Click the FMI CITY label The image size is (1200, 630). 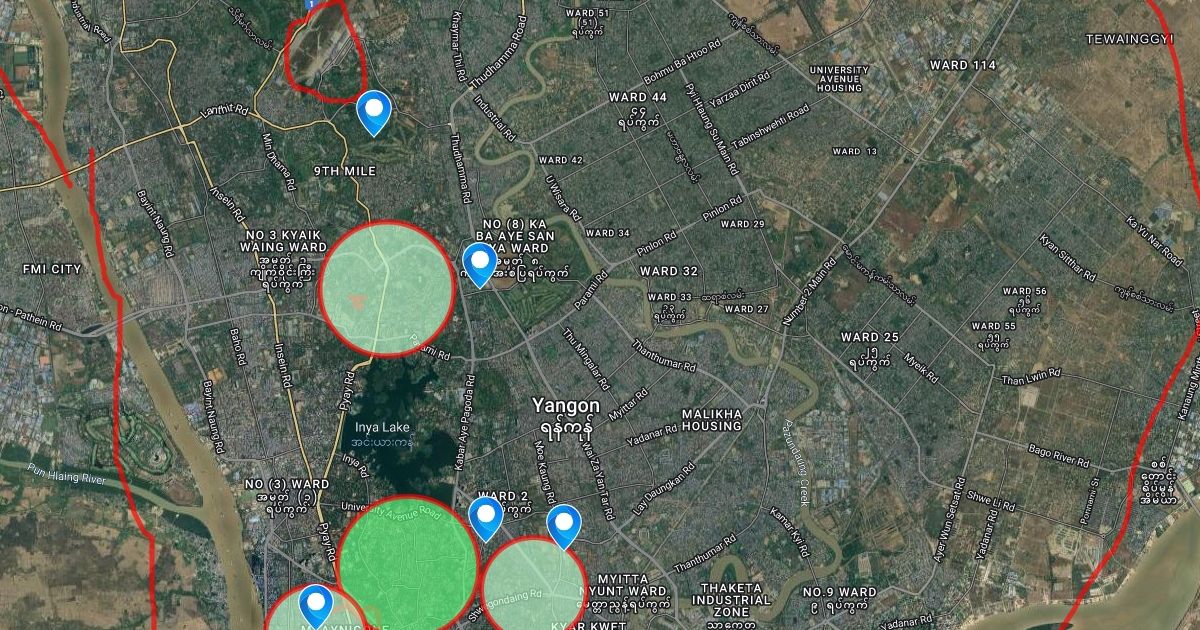(52, 269)
